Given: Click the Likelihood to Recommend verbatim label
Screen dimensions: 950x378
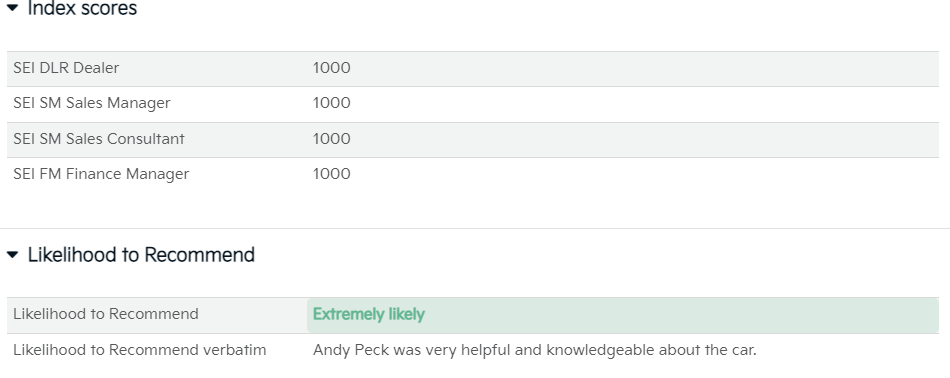Looking at the screenshot, I should (x=140, y=350).
